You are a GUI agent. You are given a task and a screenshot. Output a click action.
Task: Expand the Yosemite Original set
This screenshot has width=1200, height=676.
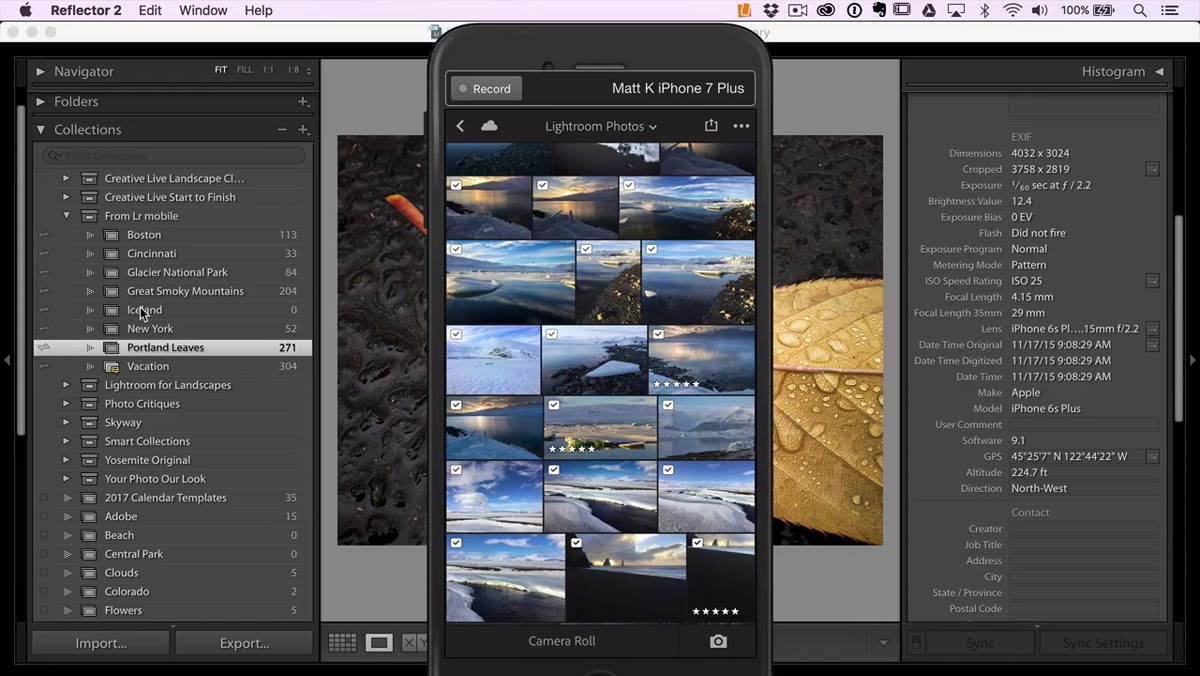66,460
